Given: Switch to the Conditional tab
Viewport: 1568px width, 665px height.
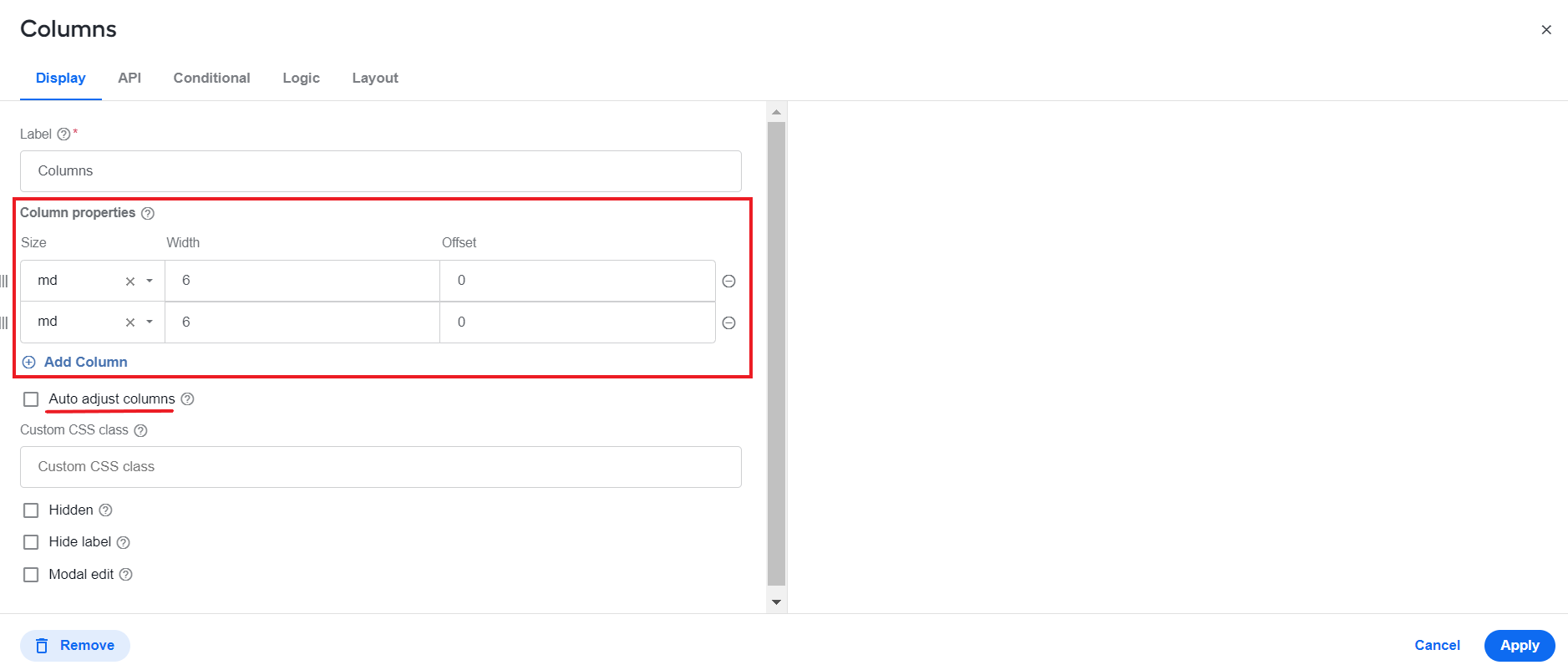Looking at the screenshot, I should pyautogui.click(x=211, y=78).
